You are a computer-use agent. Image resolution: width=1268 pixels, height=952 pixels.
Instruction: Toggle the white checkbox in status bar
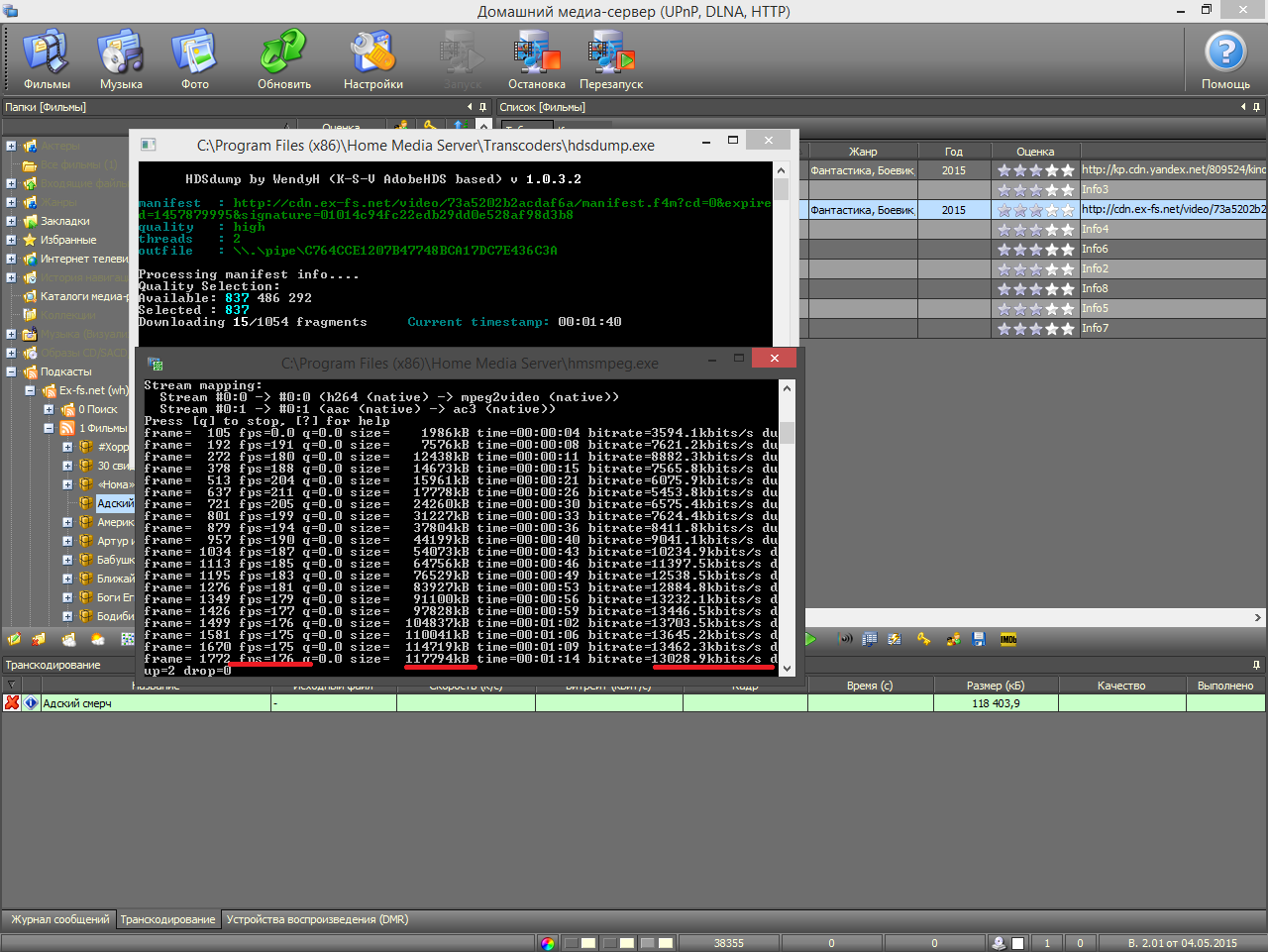pyautogui.click(x=1017, y=943)
